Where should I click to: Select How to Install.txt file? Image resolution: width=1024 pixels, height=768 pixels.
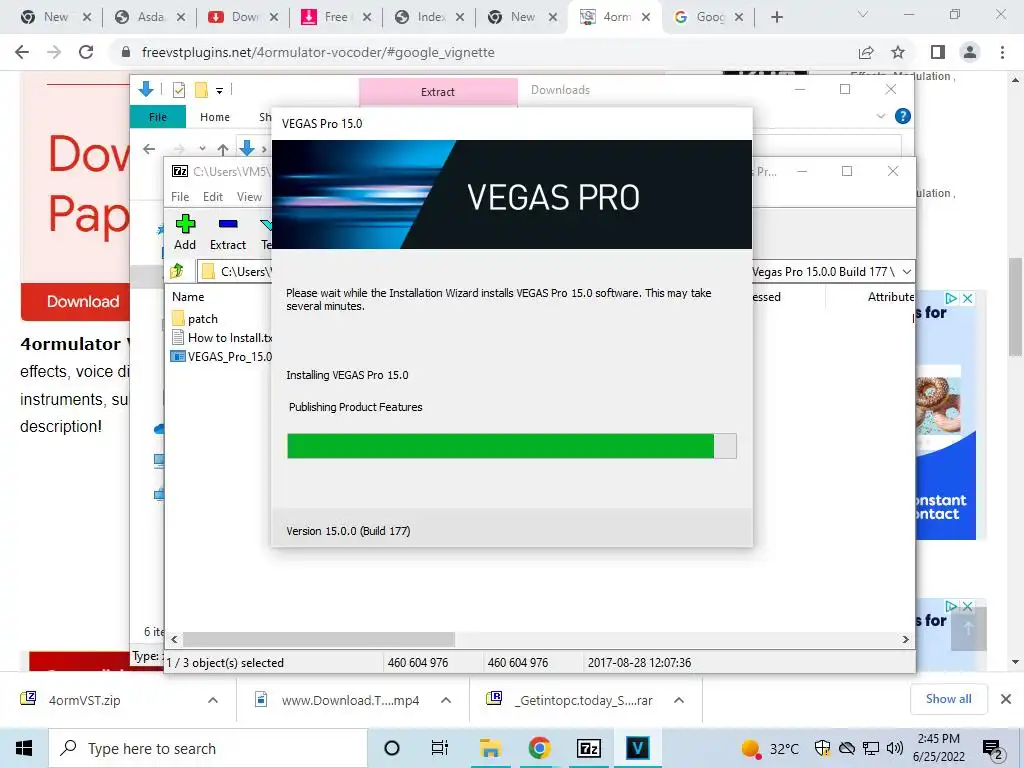(222, 338)
